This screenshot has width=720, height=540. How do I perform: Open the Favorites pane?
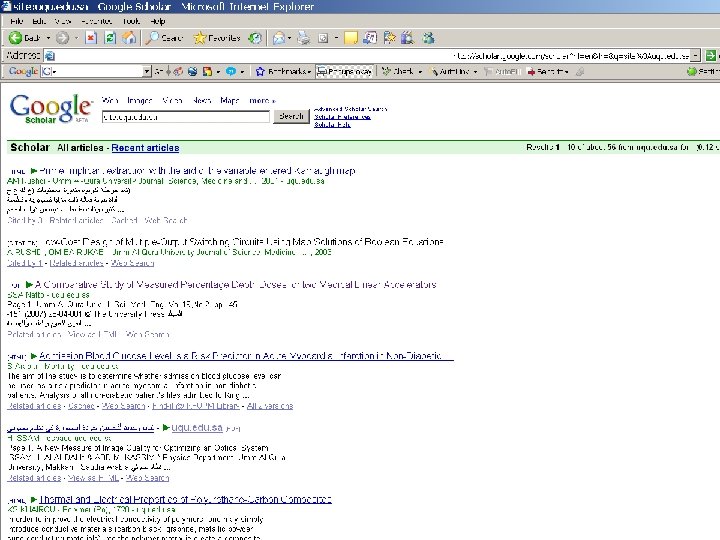(x=217, y=38)
